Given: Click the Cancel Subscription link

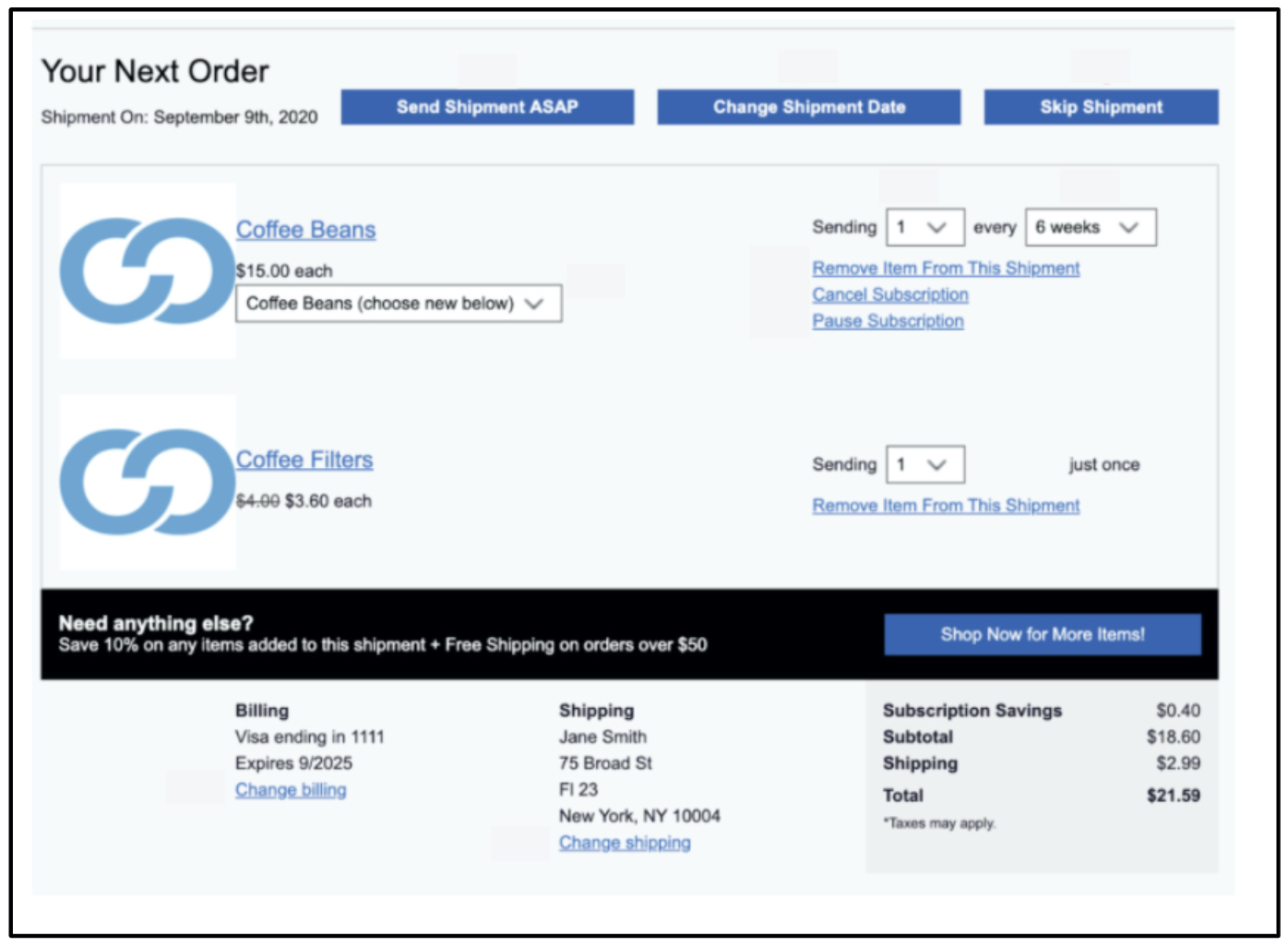Looking at the screenshot, I should point(890,294).
